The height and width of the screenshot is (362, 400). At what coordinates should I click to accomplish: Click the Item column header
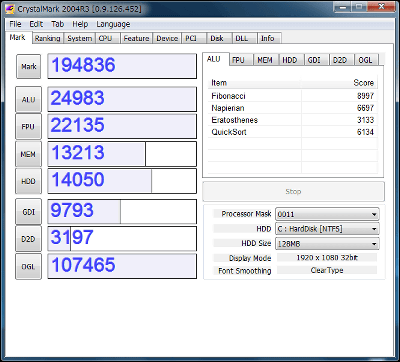(x=255, y=83)
